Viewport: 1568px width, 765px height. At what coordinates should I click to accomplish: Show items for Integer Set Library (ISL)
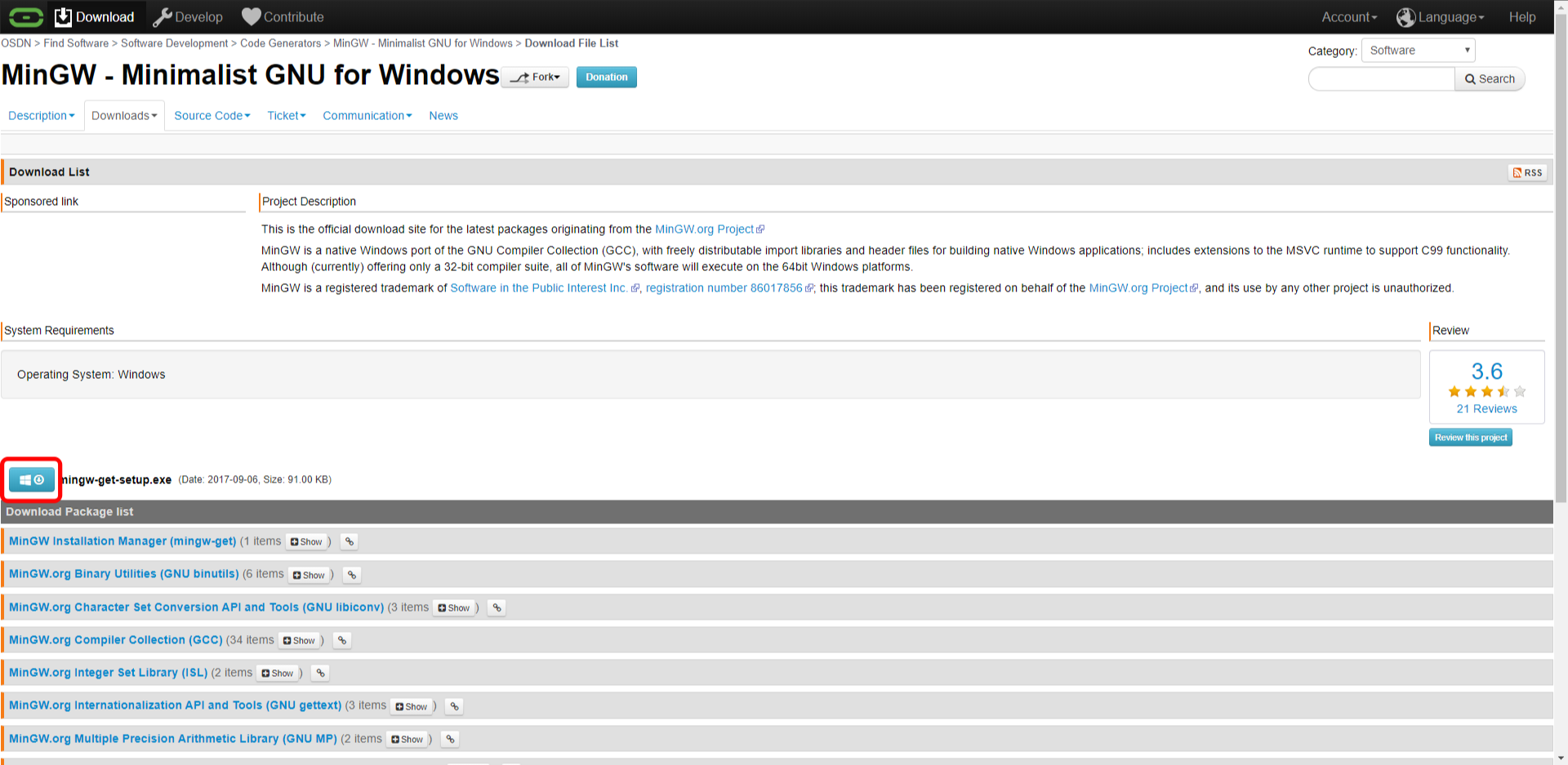[278, 674]
